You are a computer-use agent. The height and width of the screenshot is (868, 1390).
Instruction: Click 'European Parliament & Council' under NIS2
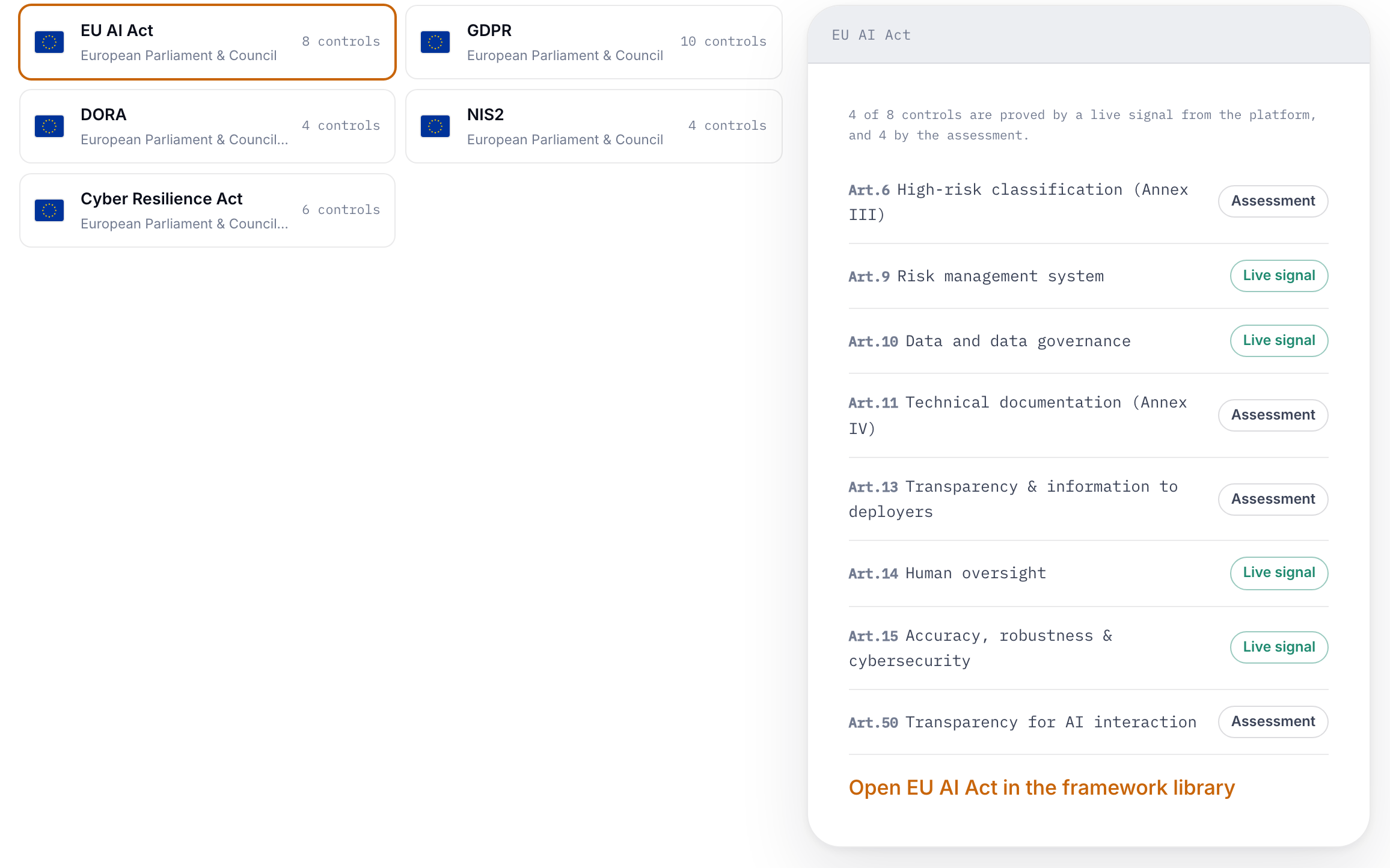[x=565, y=139]
